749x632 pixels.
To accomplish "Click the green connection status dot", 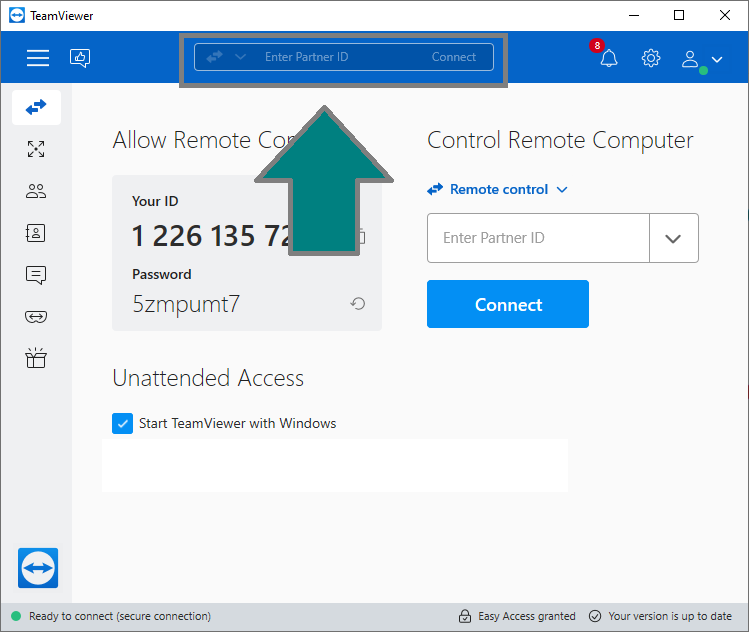I will (x=16, y=616).
